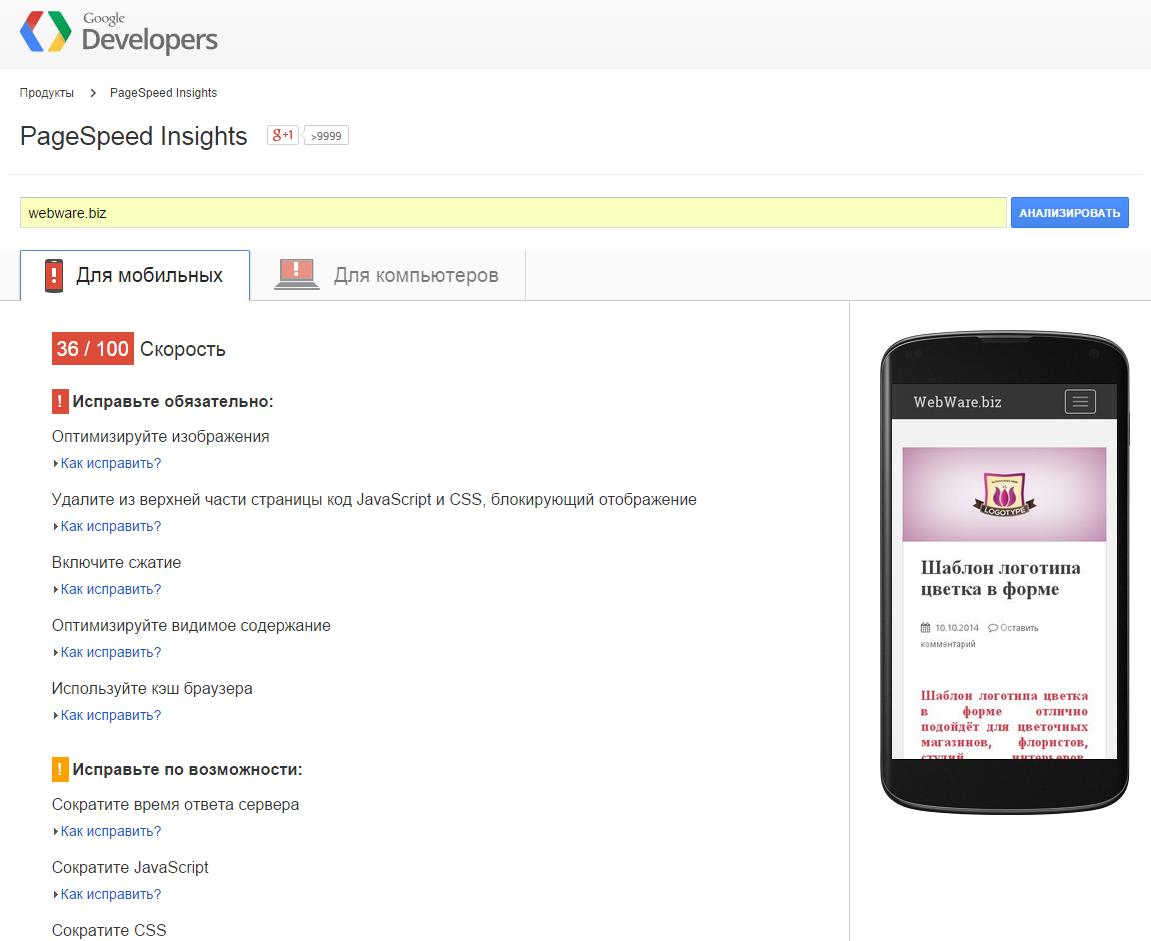This screenshot has height=941, width=1151.
Task: Click the 36 / 100 score badge
Action: coord(92,349)
